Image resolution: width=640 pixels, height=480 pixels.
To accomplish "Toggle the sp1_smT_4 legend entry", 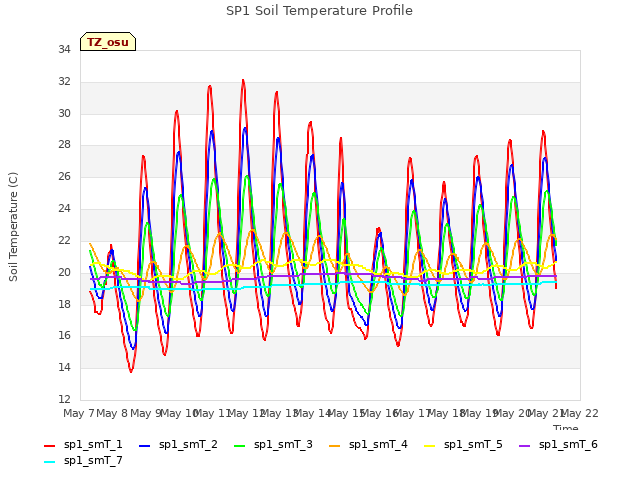I will click(x=368, y=444).
